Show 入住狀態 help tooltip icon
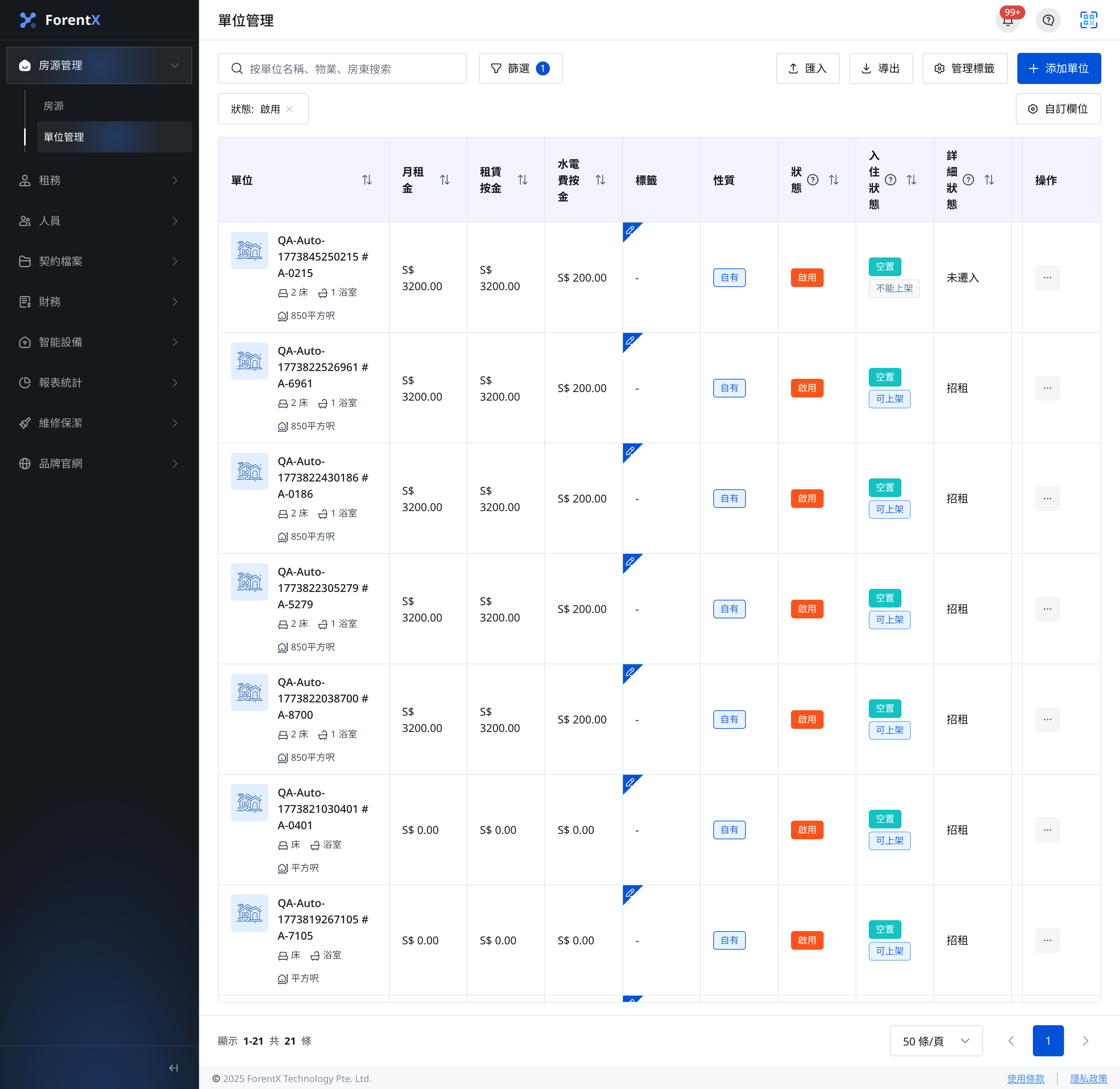The height and width of the screenshot is (1089, 1120). [891, 180]
